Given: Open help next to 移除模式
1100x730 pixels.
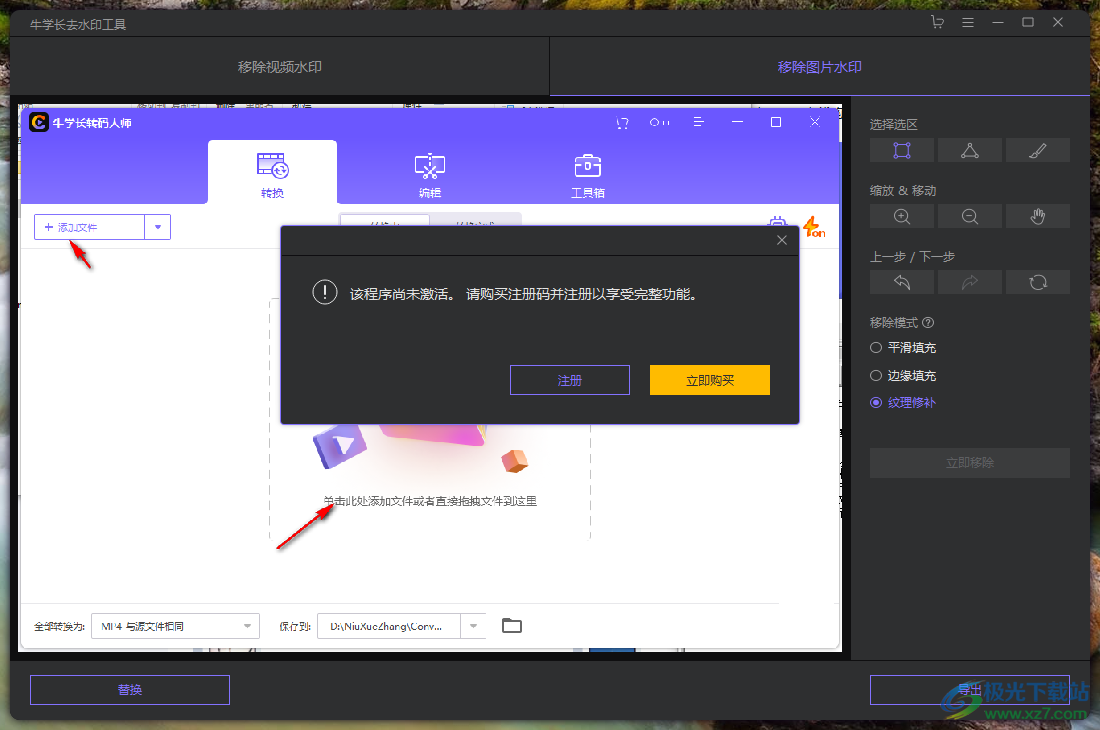Looking at the screenshot, I should coord(928,323).
